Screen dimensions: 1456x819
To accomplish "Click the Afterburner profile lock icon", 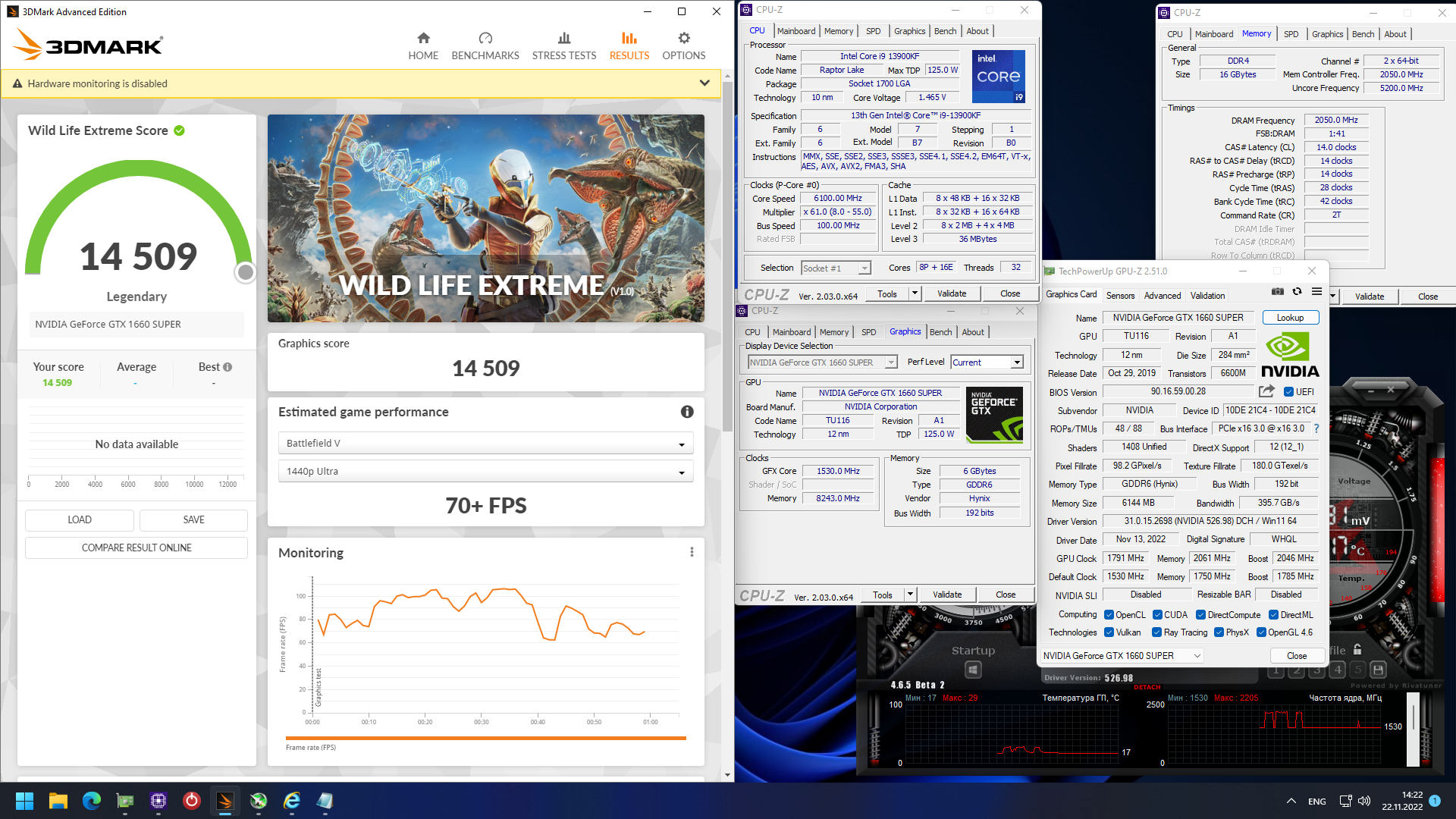I will (1357, 650).
